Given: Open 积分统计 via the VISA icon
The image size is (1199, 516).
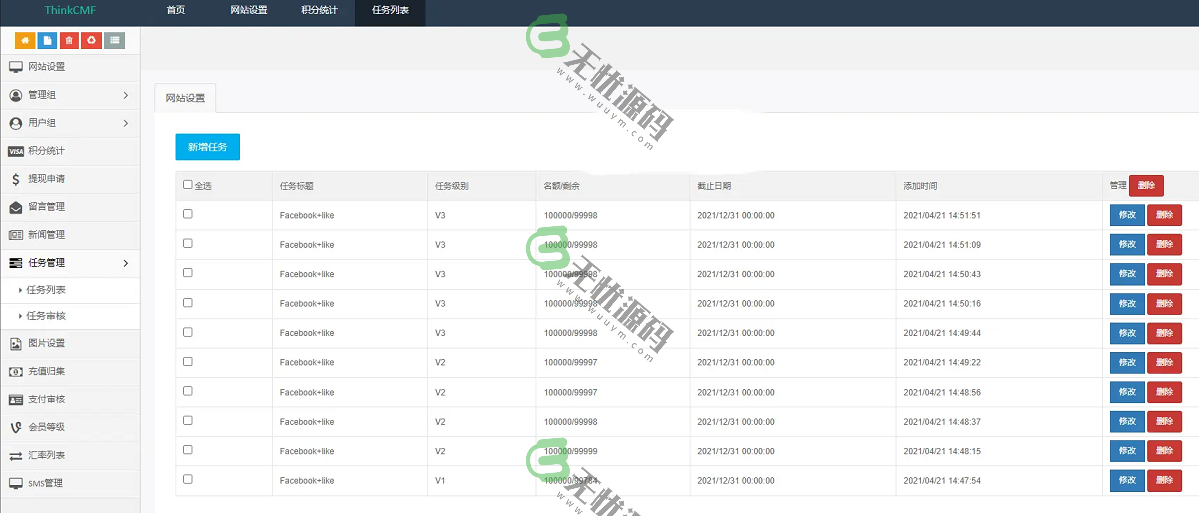Looking at the screenshot, I should (x=15, y=151).
